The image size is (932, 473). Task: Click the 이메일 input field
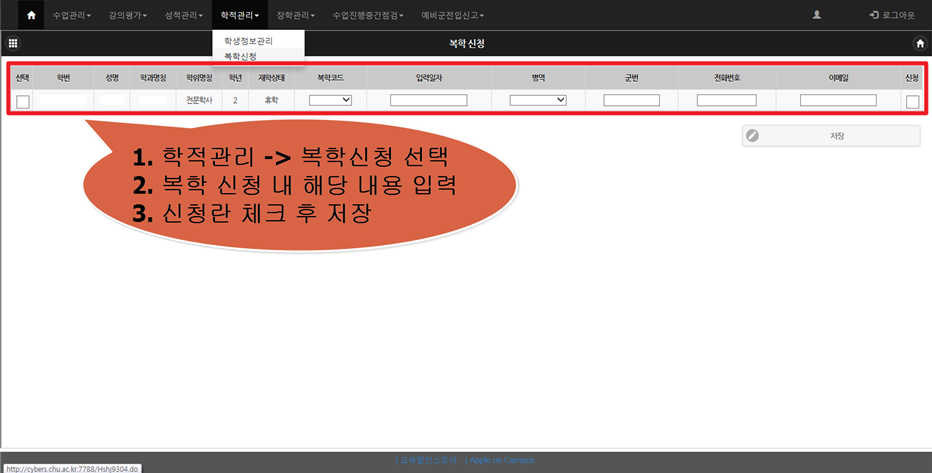pyautogui.click(x=838, y=100)
